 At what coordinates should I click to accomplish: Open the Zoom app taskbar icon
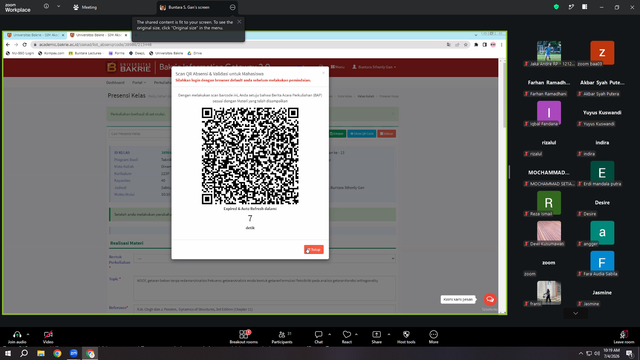click(73, 353)
